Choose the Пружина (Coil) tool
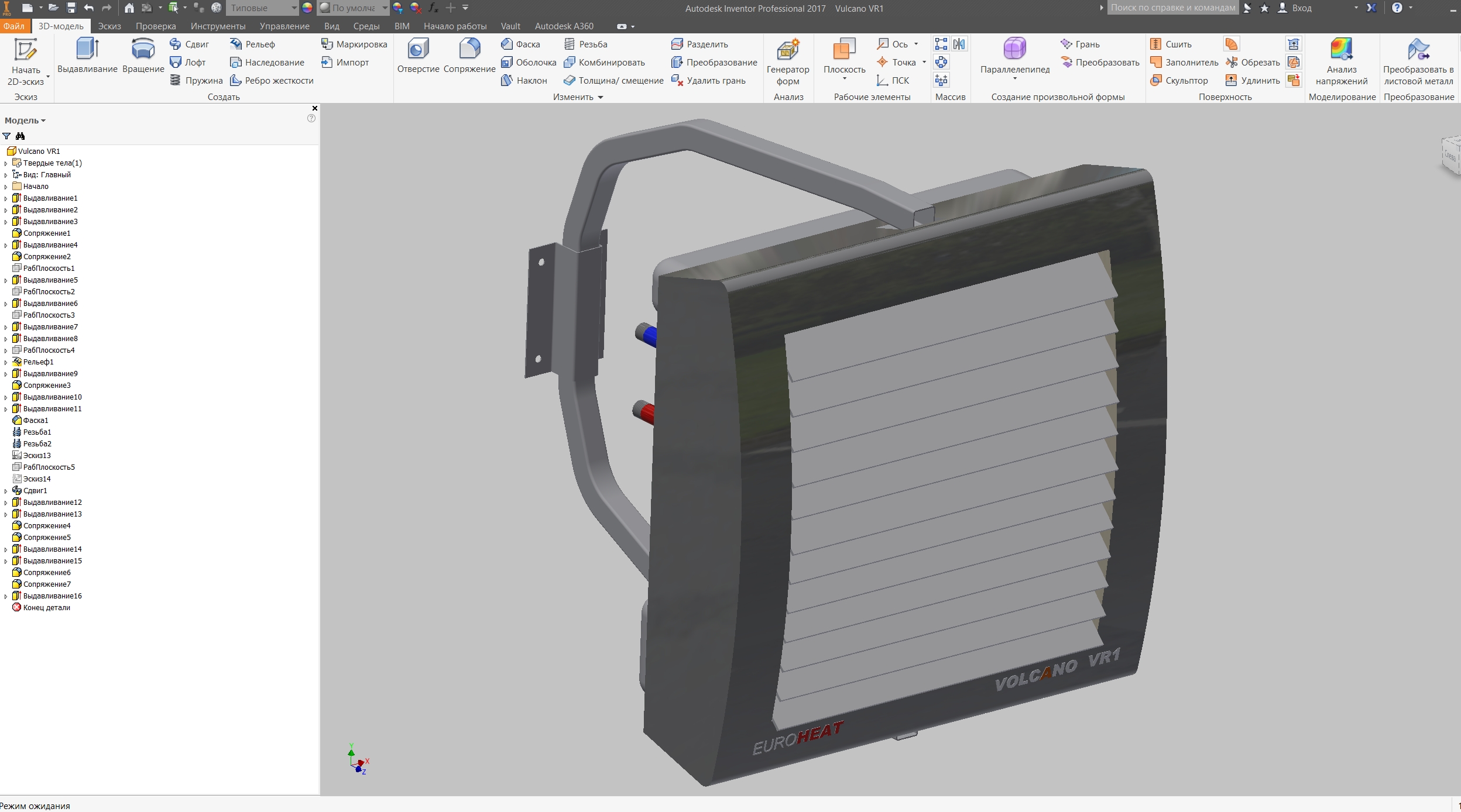1461x812 pixels. 196,80
